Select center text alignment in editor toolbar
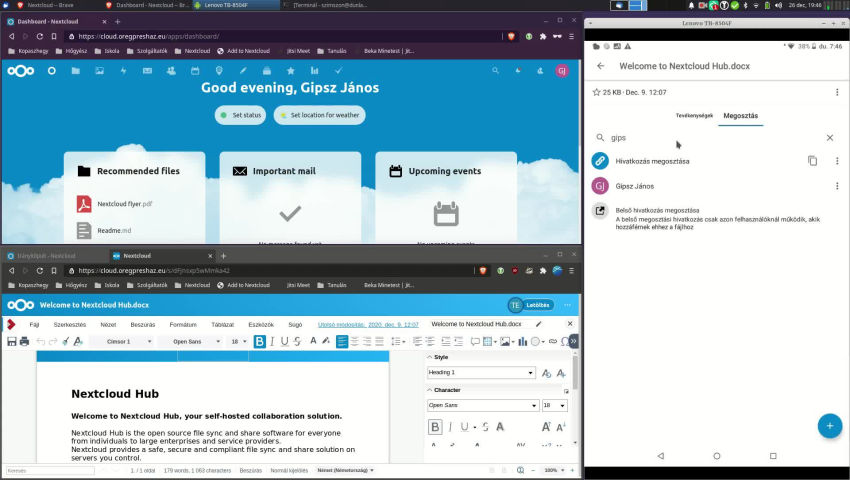This screenshot has width=850, height=480. (x=355, y=341)
